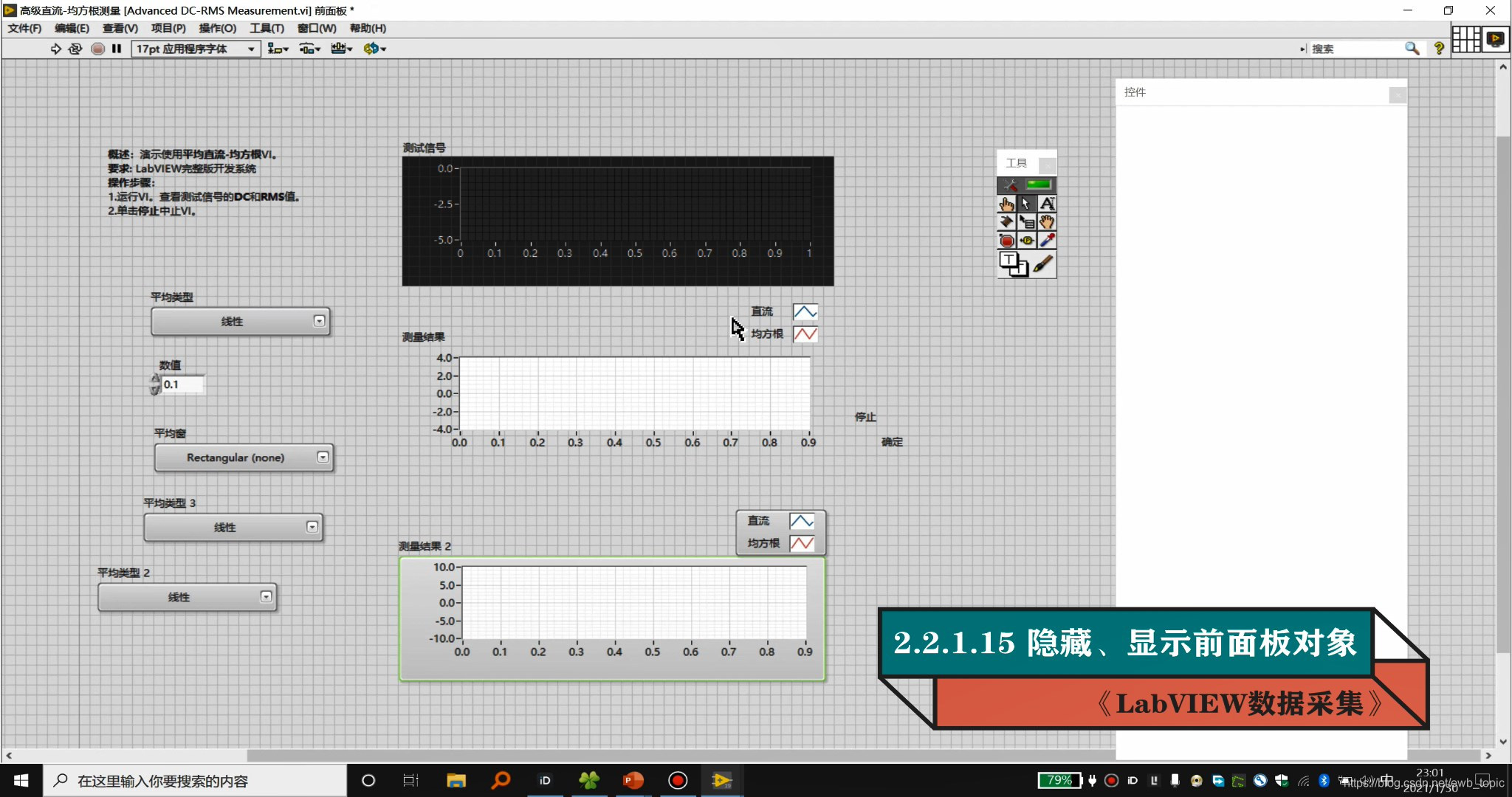Open the 项目(P) menu

point(168,28)
